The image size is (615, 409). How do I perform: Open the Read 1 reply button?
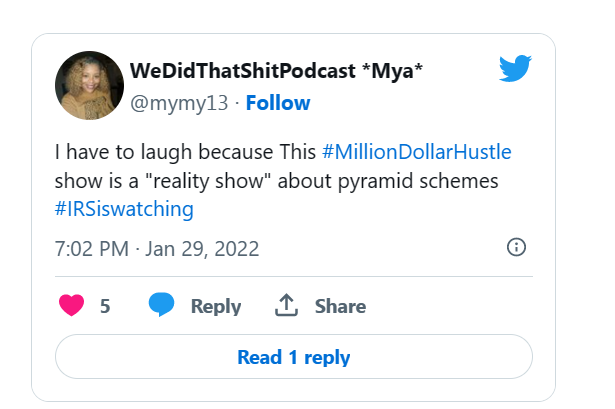point(294,356)
